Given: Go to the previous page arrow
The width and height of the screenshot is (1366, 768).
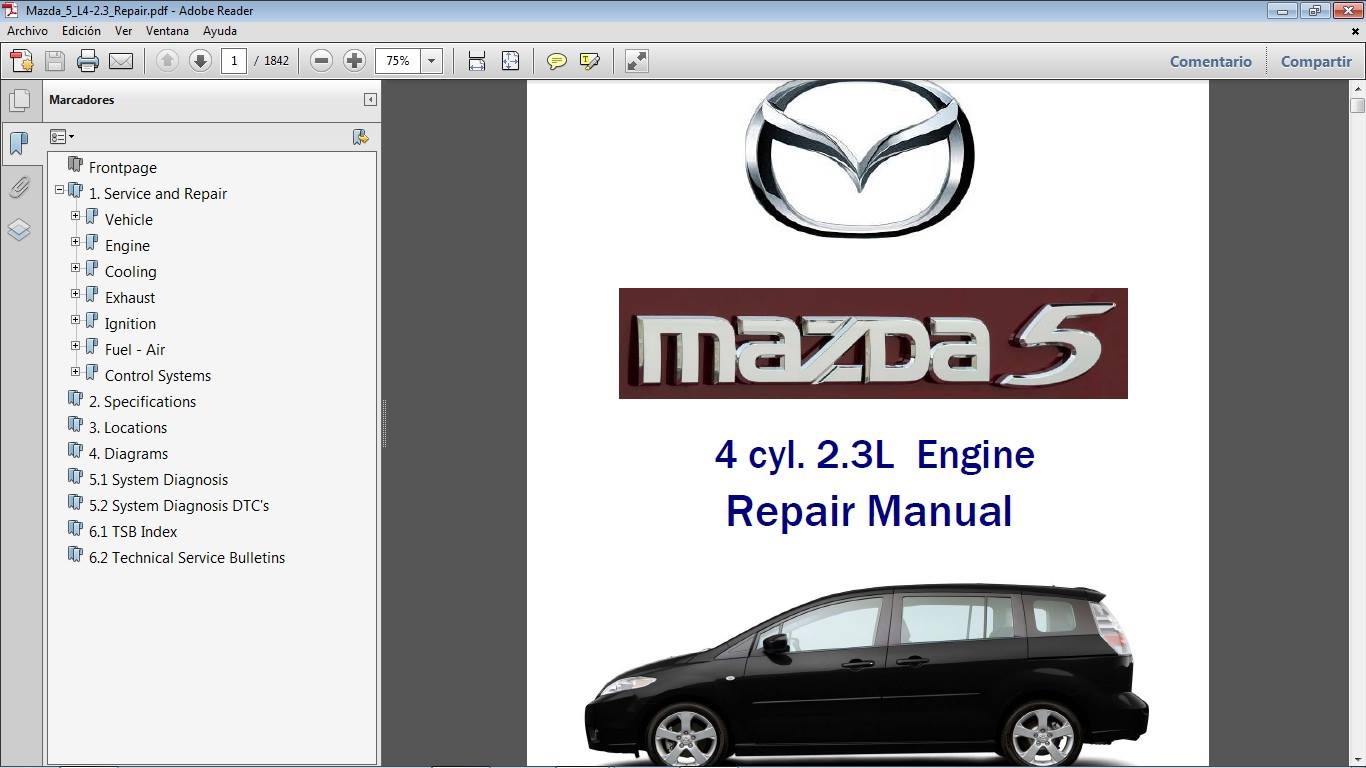Looking at the screenshot, I should point(167,61).
